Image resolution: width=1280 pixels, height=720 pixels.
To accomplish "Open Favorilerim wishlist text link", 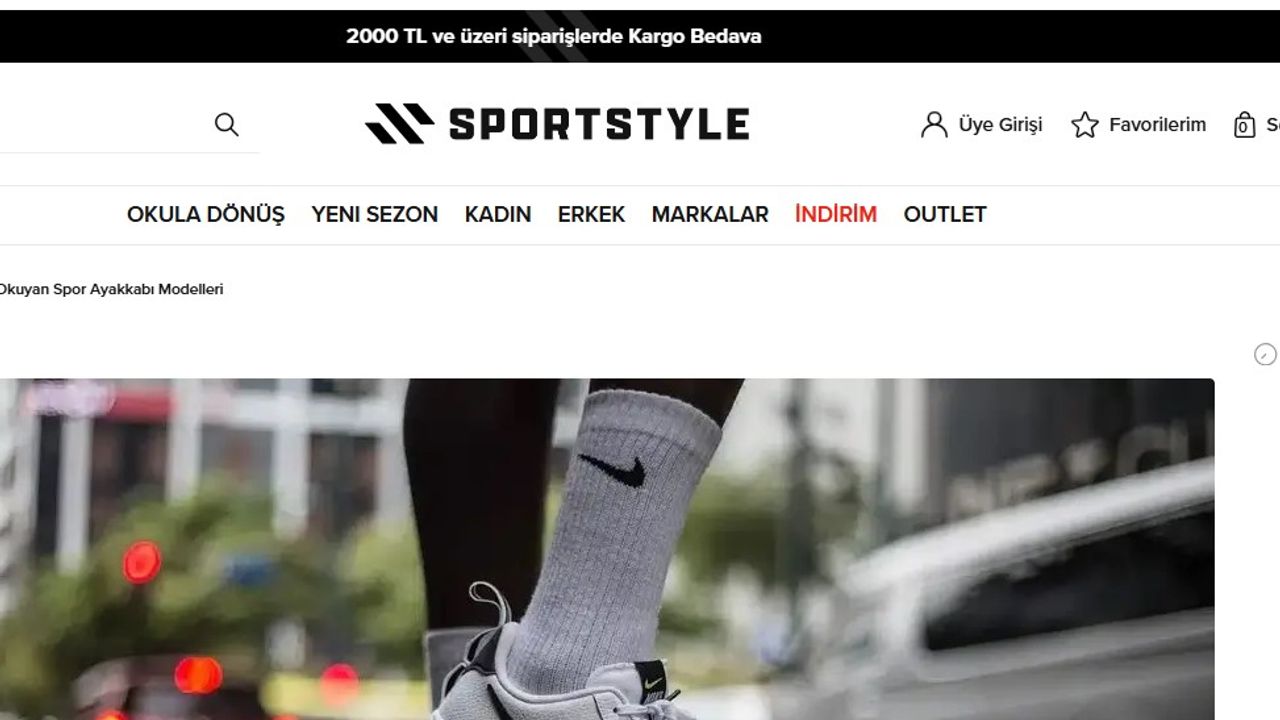I will point(1157,125).
